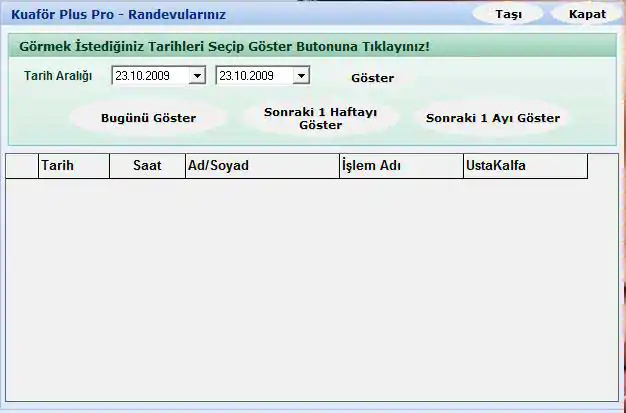Show next month with Sonraki 1 Ayı Göster
626x413 pixels.
click(x=492, y=118)
